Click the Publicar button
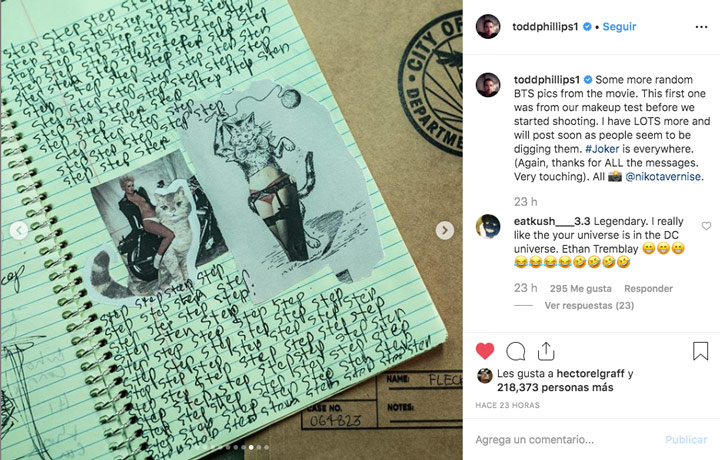The height and width of the screenshot is (460, 720). pos(686,440)
